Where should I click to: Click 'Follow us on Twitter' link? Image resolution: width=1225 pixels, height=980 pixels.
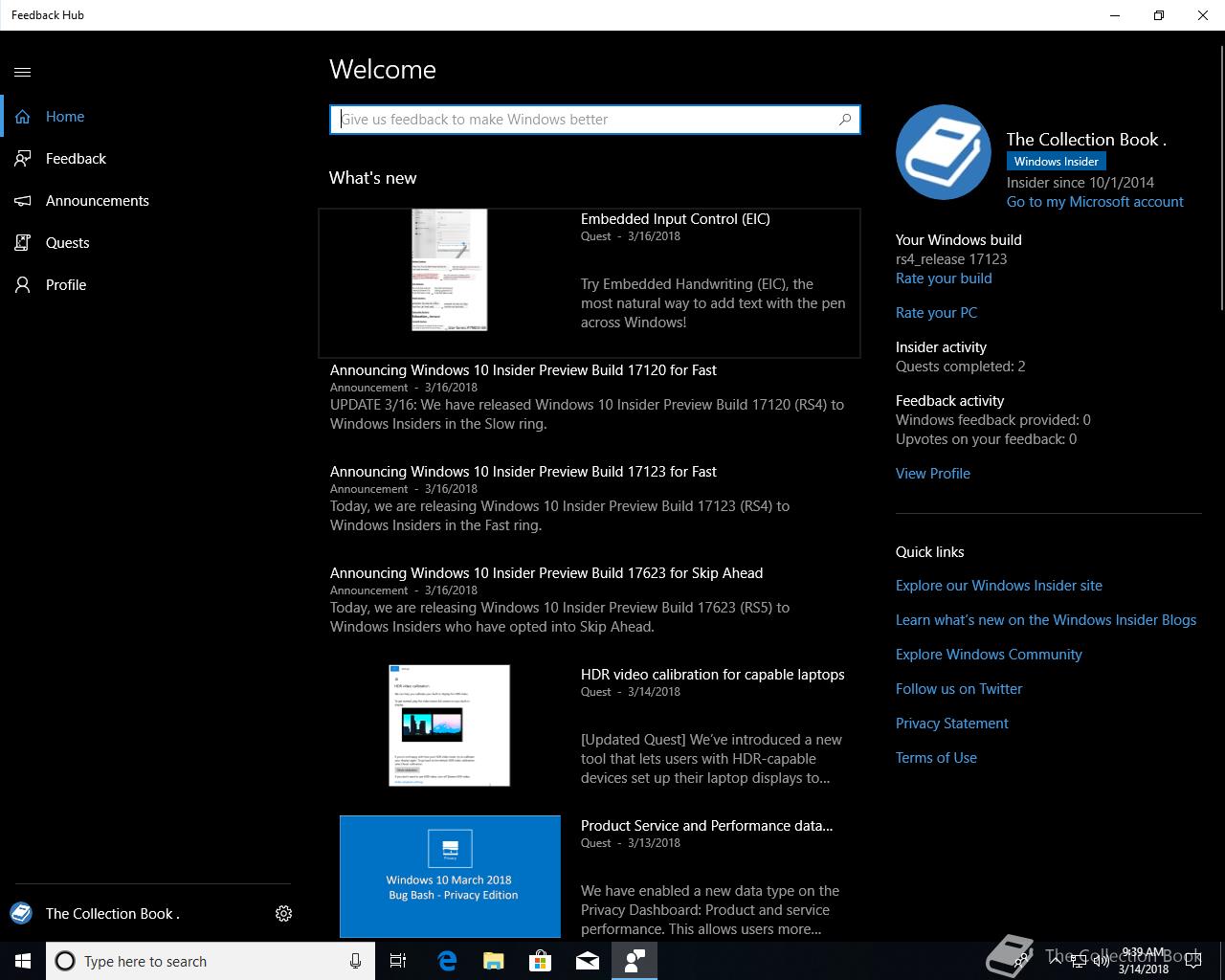959,689
